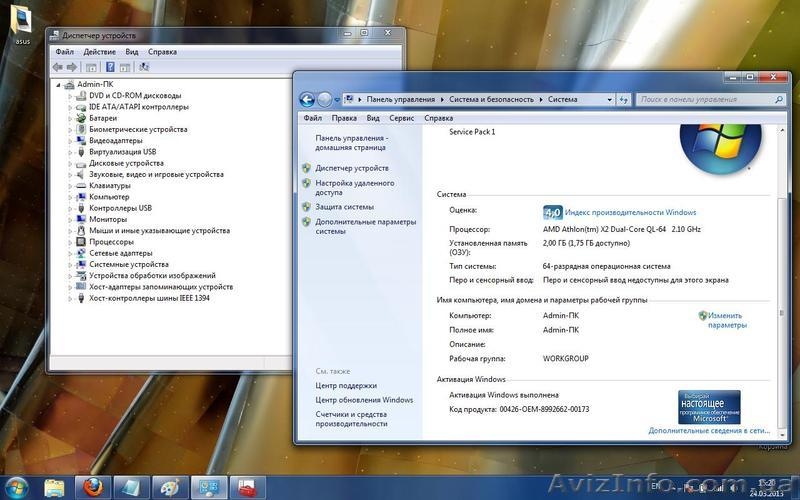Click the shield icon beside Изменить параметры
This screenshot has width=800, height=500.
tap(703, 315)
